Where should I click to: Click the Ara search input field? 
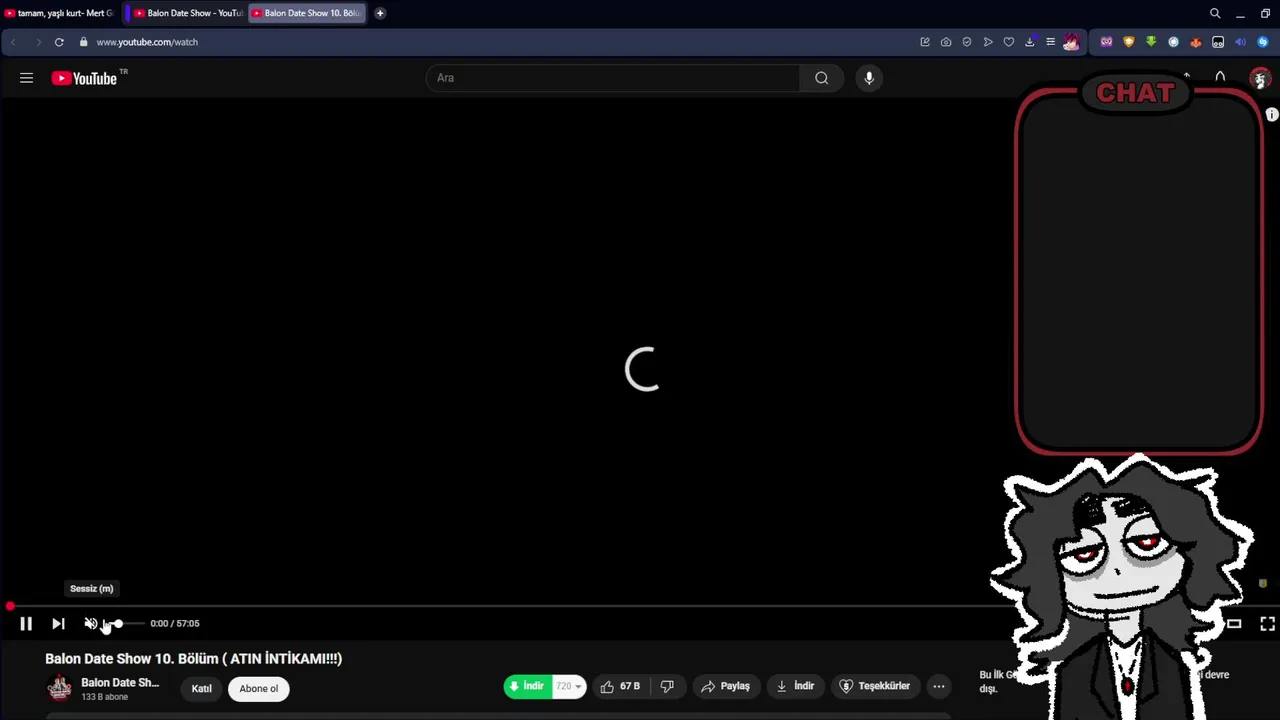point(613,78)
